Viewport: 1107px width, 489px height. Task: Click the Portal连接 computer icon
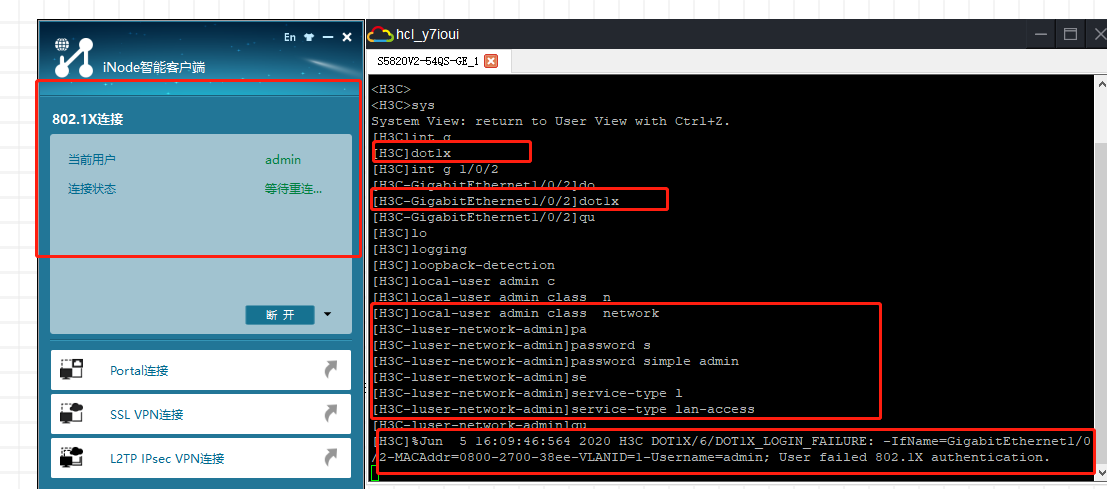71,370
